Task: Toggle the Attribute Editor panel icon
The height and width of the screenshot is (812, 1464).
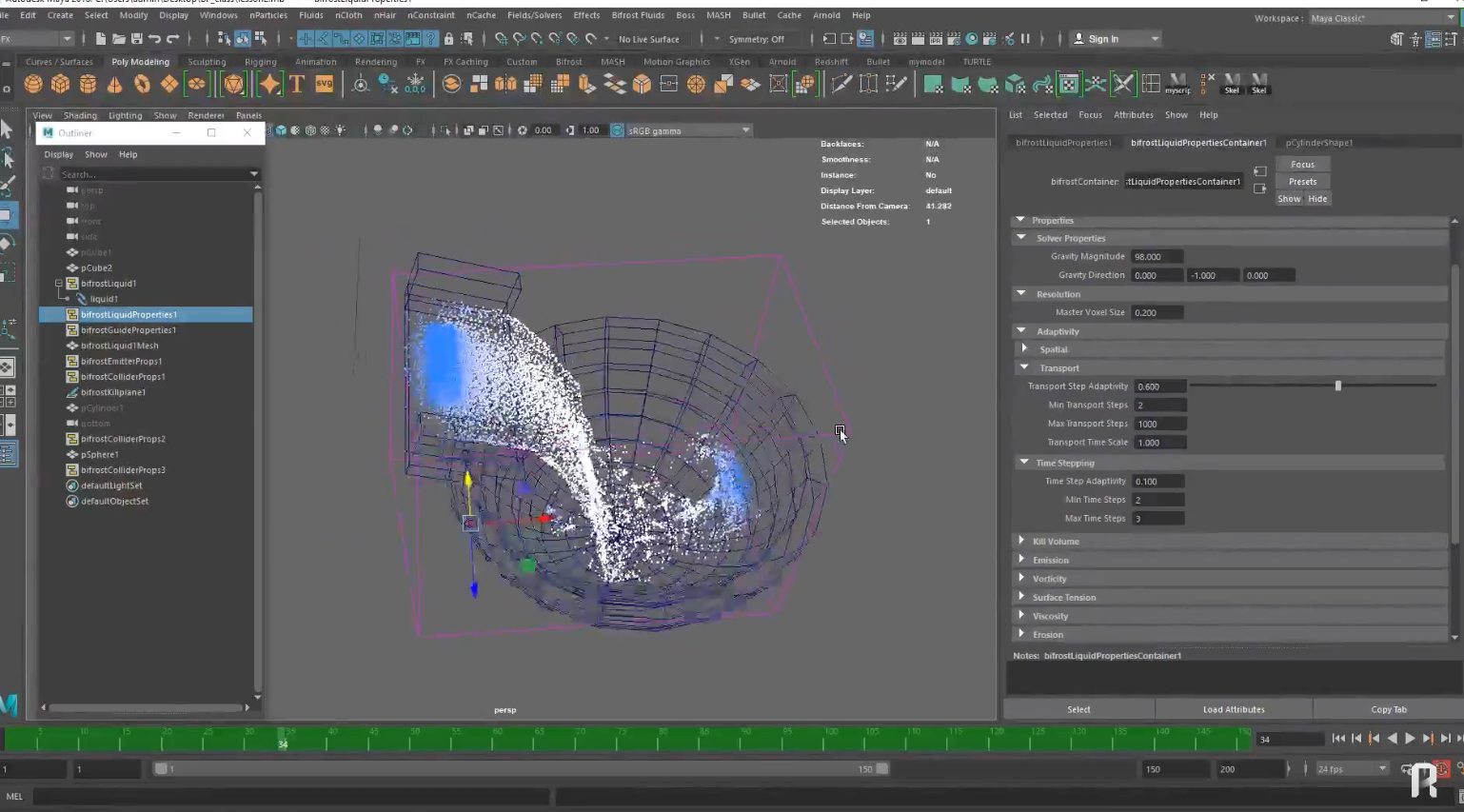Action: 1434,39
